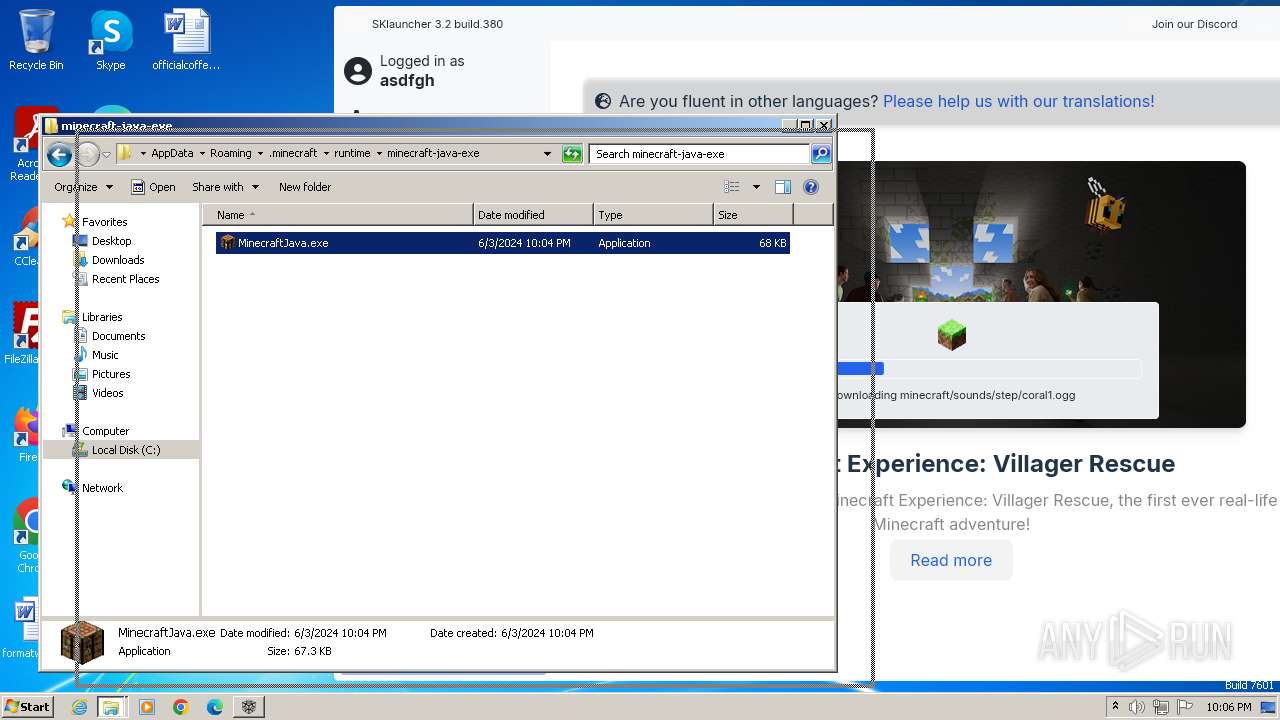Click the Search minecraft-java-exe field
The height and width of the screenshot is (720, 1280).
pos(700,154)
